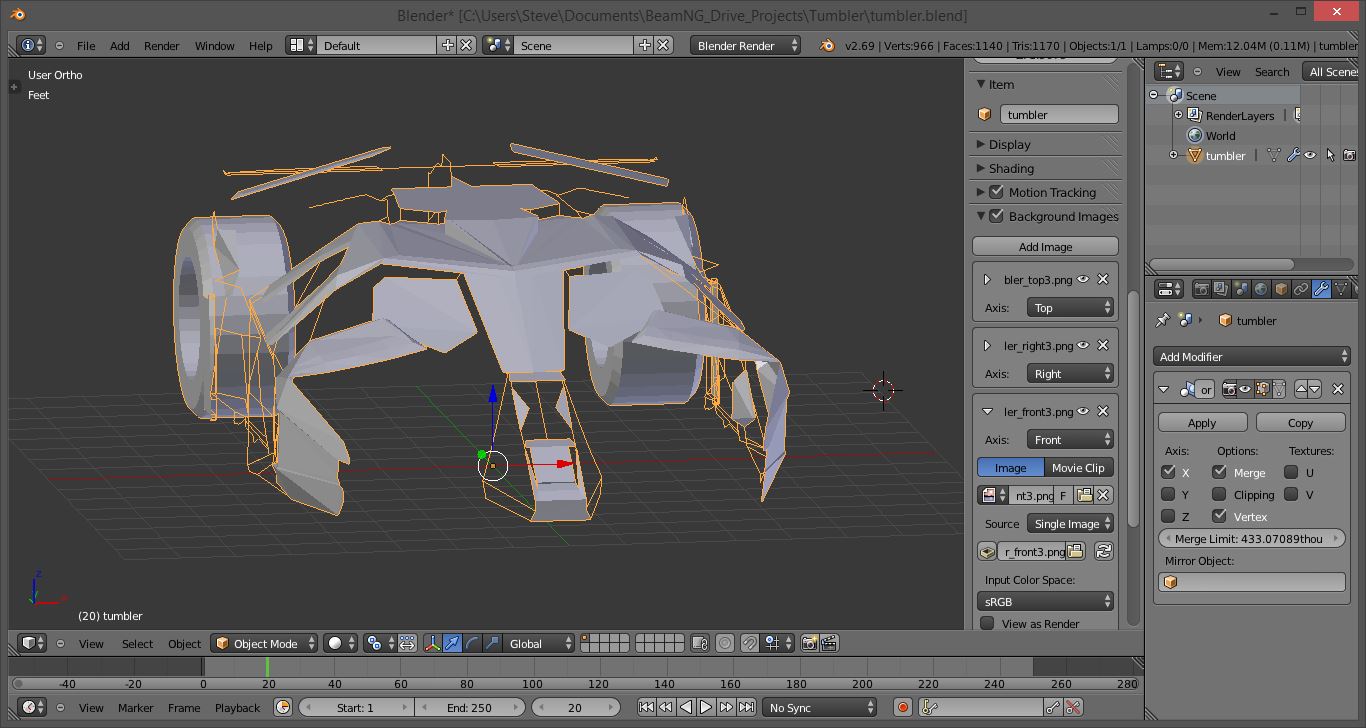Screen dimensions: 1366x728
Task: Open the Add Modifier dropdown
Action: [x=1253, y=356]
